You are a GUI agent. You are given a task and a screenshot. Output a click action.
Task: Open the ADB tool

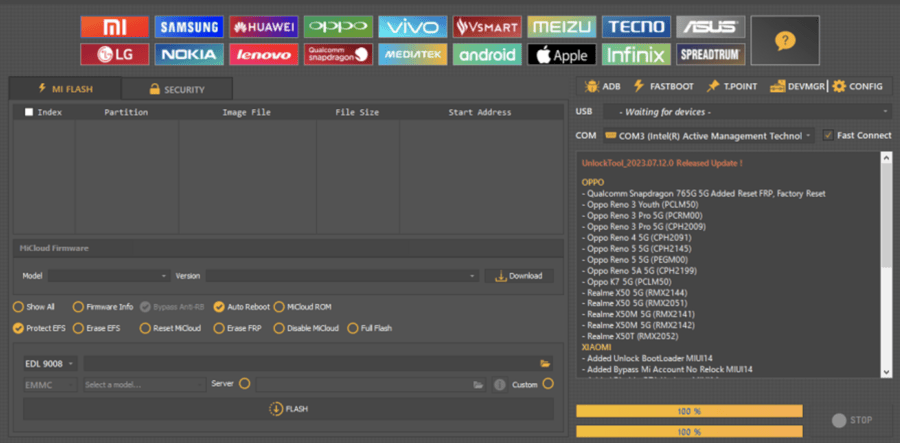coord(602,87)
